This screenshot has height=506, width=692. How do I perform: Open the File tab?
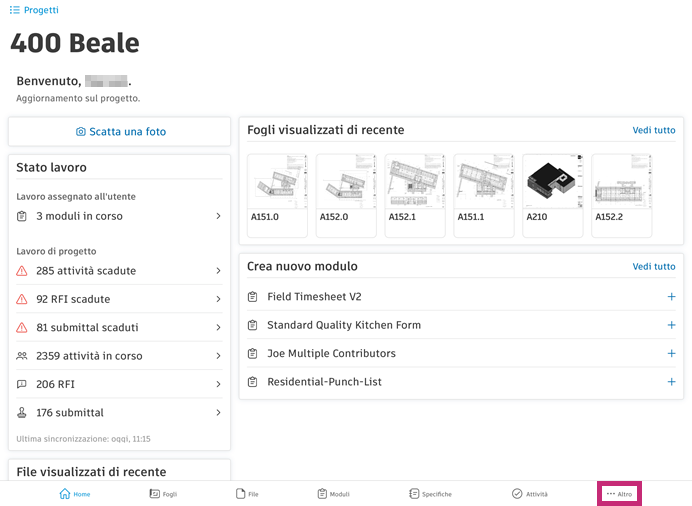(x=247, y=494)
